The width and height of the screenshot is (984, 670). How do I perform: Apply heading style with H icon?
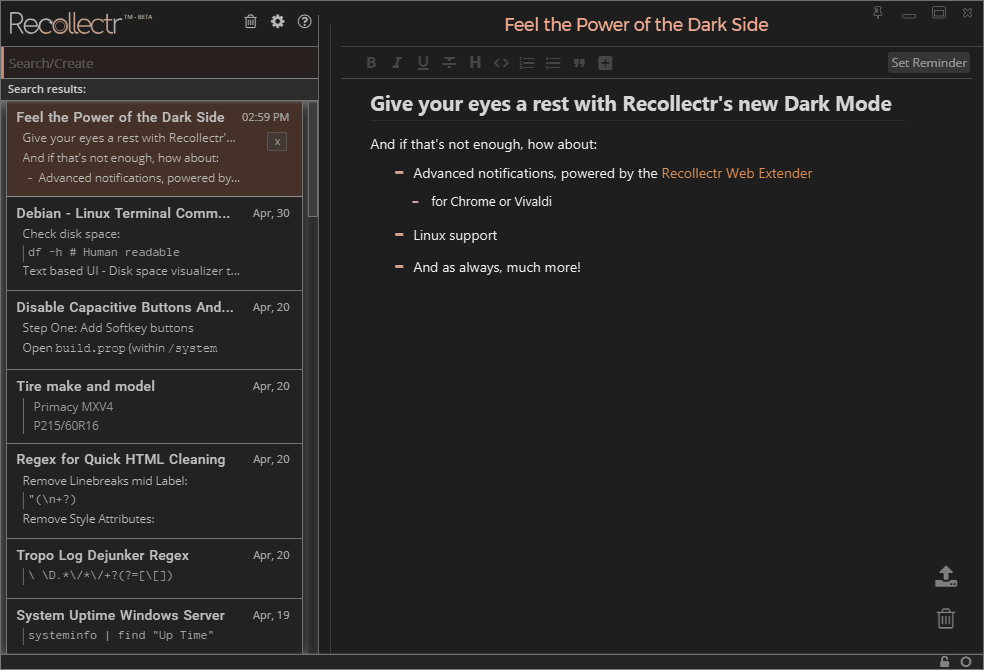pyautogui.click(x=475, y=63)
